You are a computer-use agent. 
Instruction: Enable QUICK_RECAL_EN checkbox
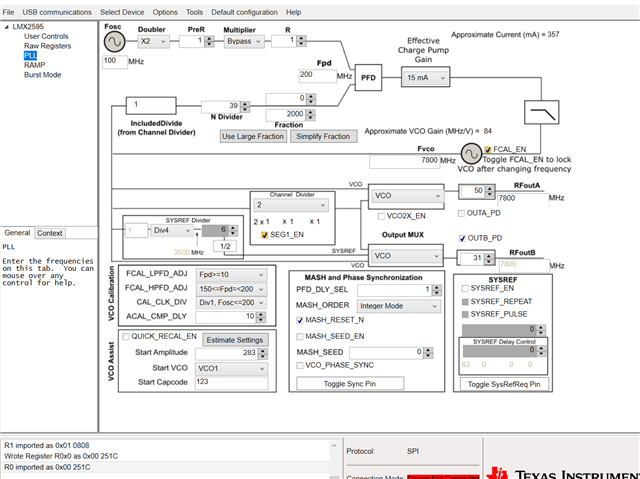(126, 337)
